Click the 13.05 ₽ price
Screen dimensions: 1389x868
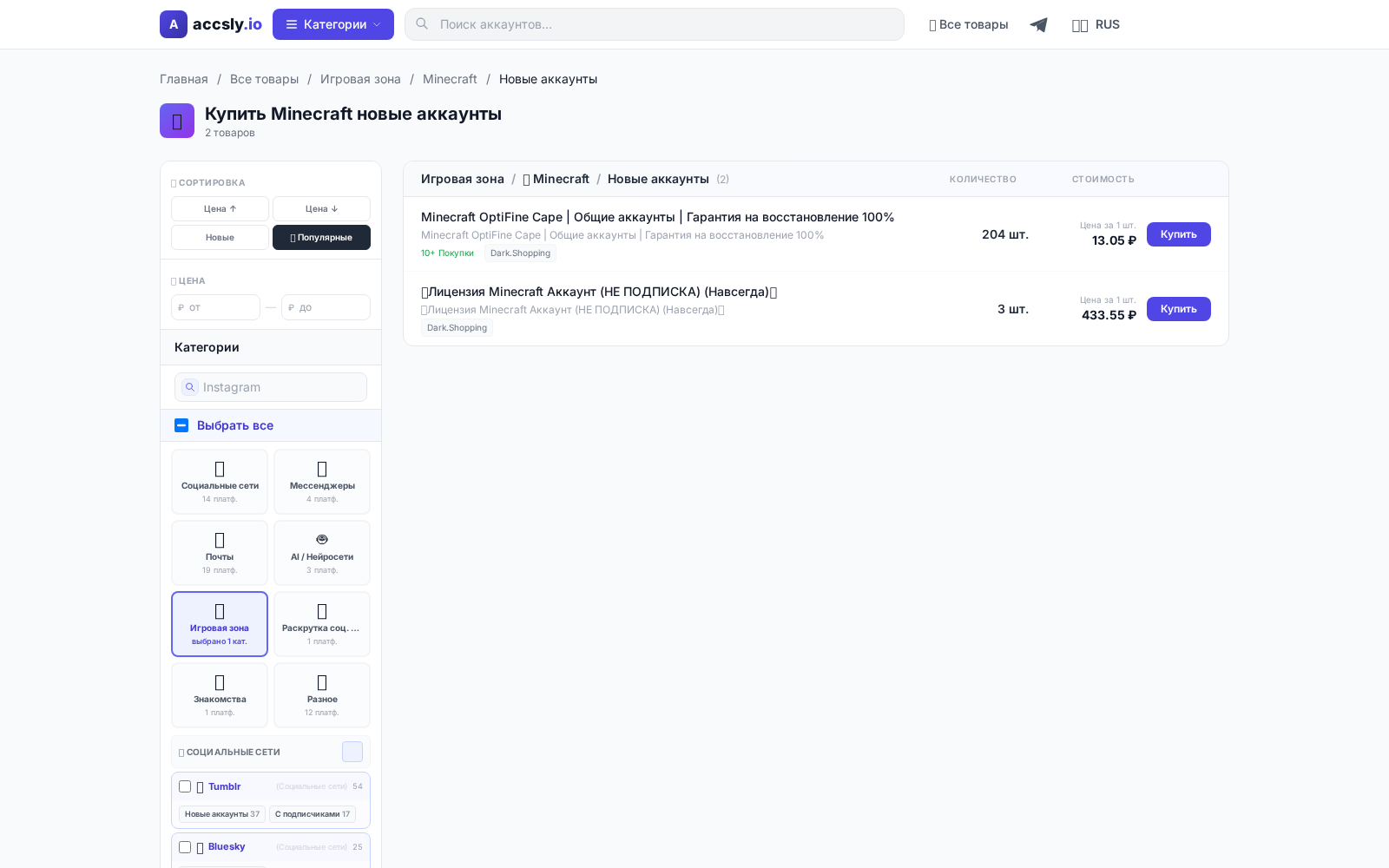[x=1114, y=240]
